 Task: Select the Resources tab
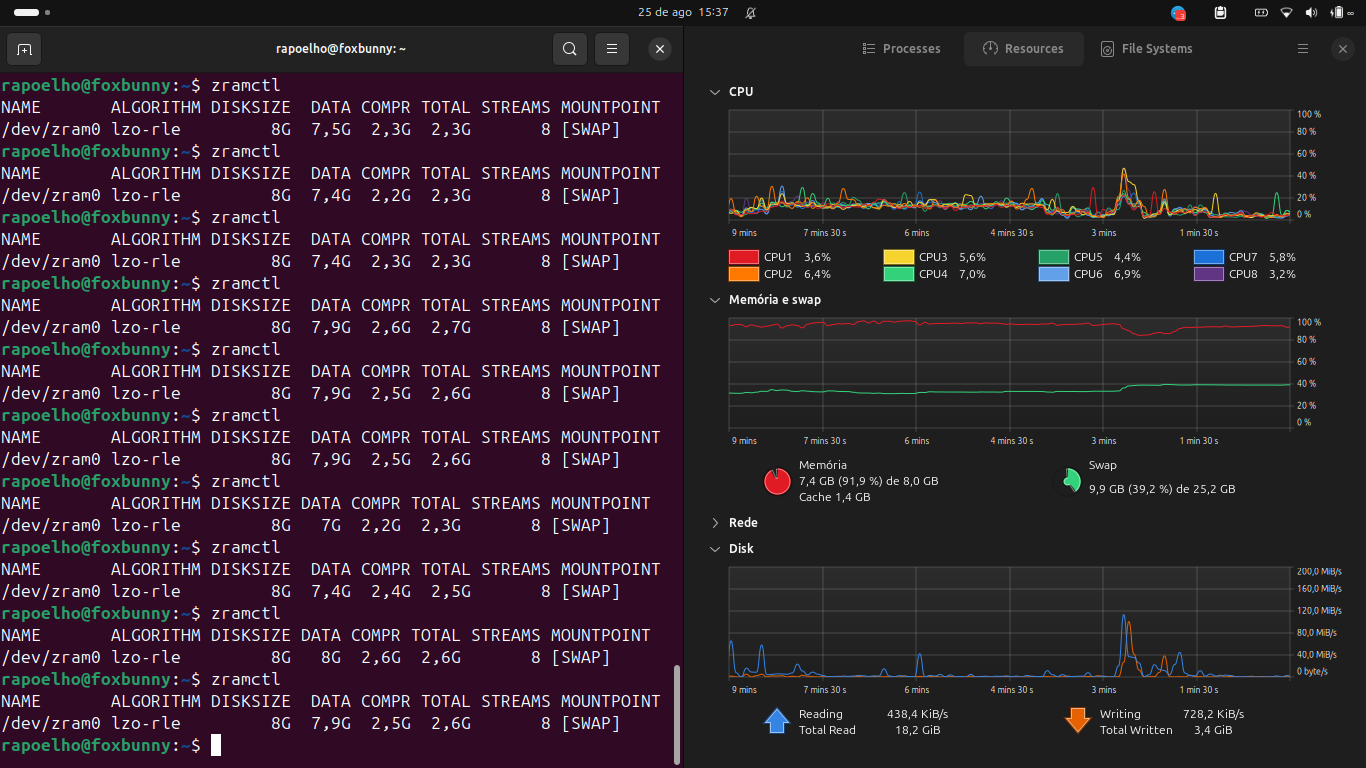(x=1023, y=49)
